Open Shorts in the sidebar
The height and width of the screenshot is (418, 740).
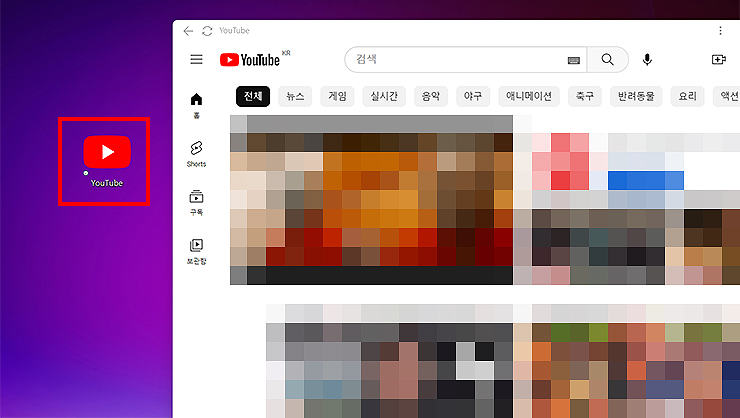[196, 154]
